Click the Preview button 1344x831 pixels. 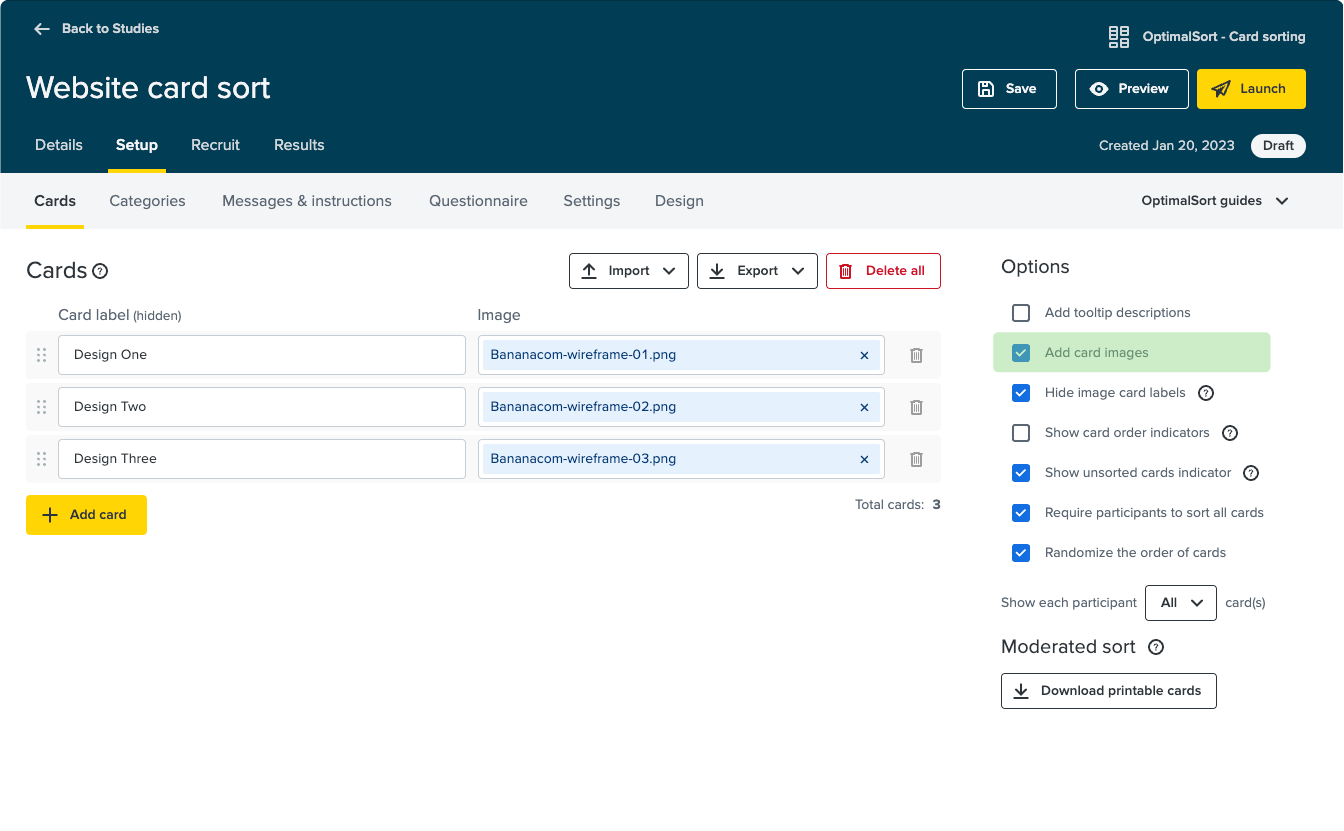1132,89
